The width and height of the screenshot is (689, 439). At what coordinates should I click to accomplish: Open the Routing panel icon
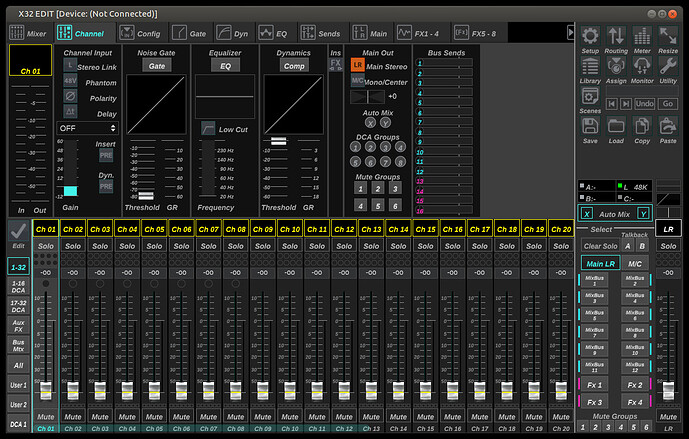pos(616,36)
